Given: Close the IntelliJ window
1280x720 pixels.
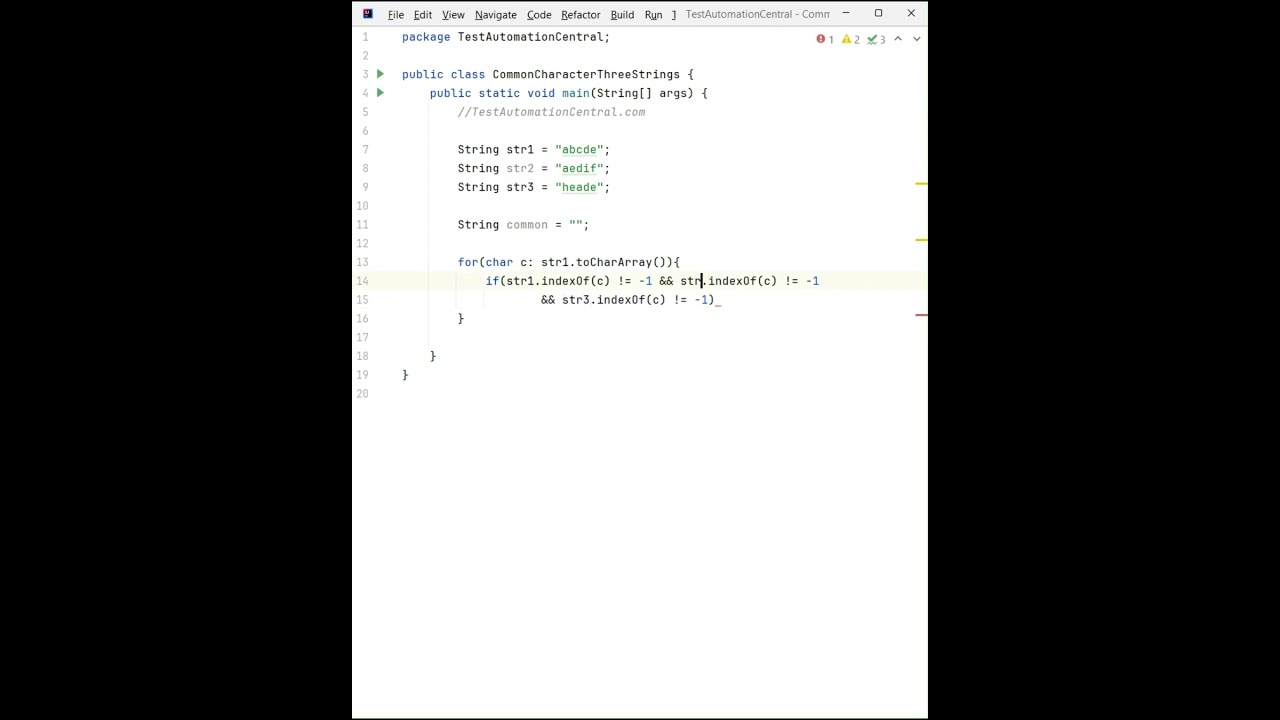Looking at the screenshot, I should point(911,14).
